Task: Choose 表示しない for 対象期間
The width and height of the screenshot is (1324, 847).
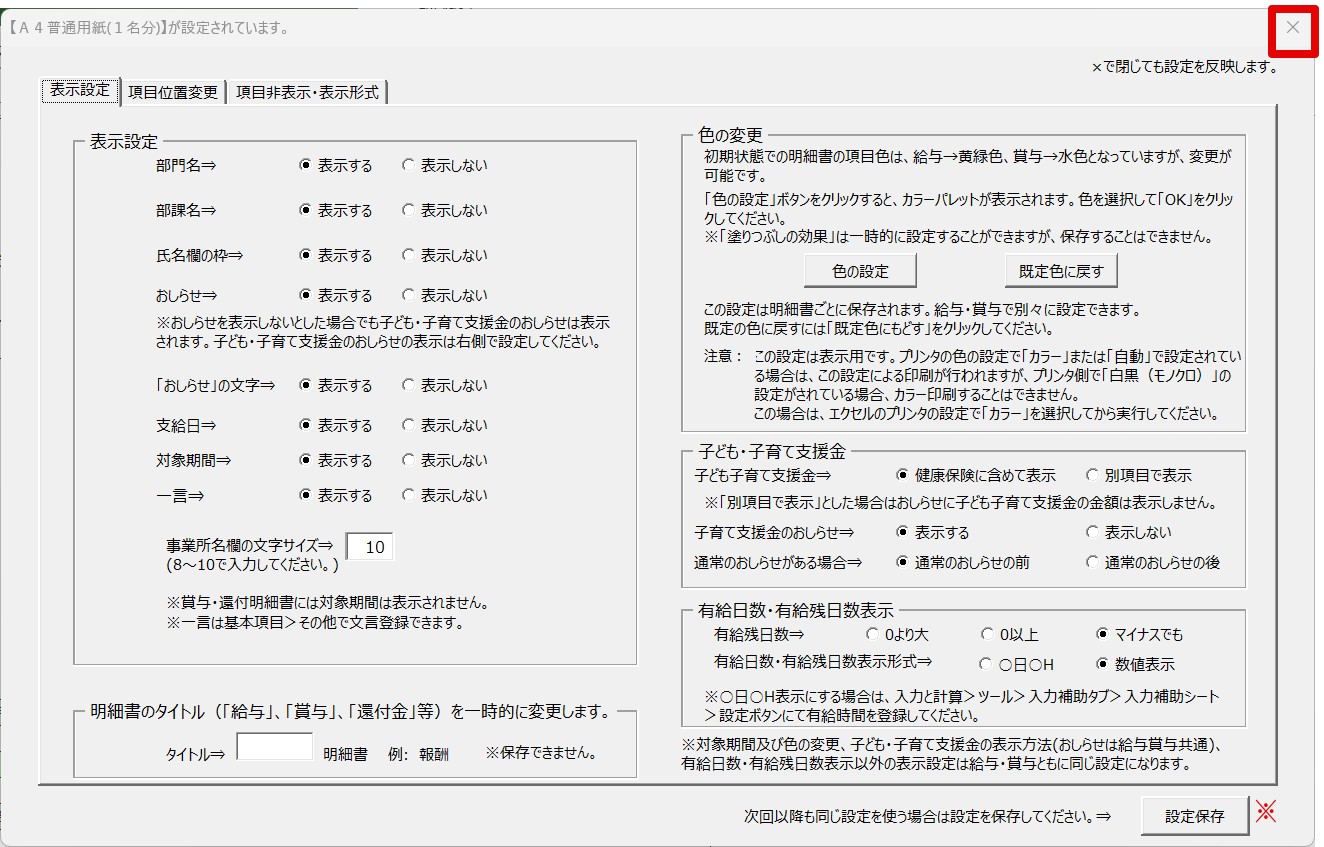Action: (445, 461)
